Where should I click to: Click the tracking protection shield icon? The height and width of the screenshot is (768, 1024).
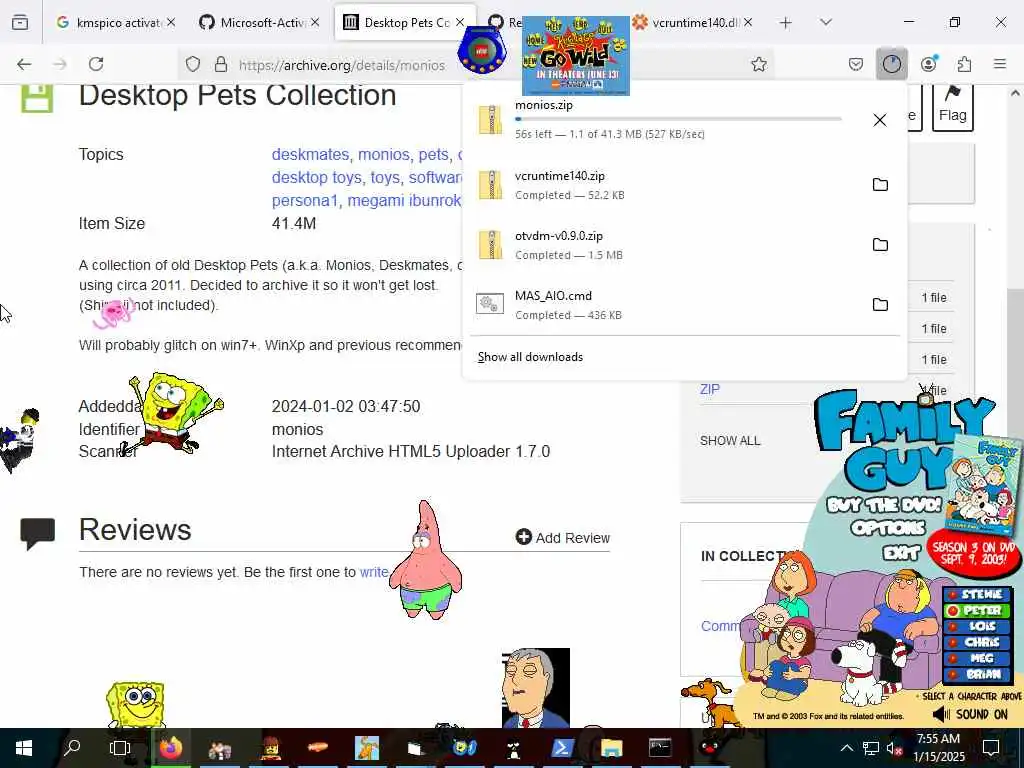(x=193, y=64)
